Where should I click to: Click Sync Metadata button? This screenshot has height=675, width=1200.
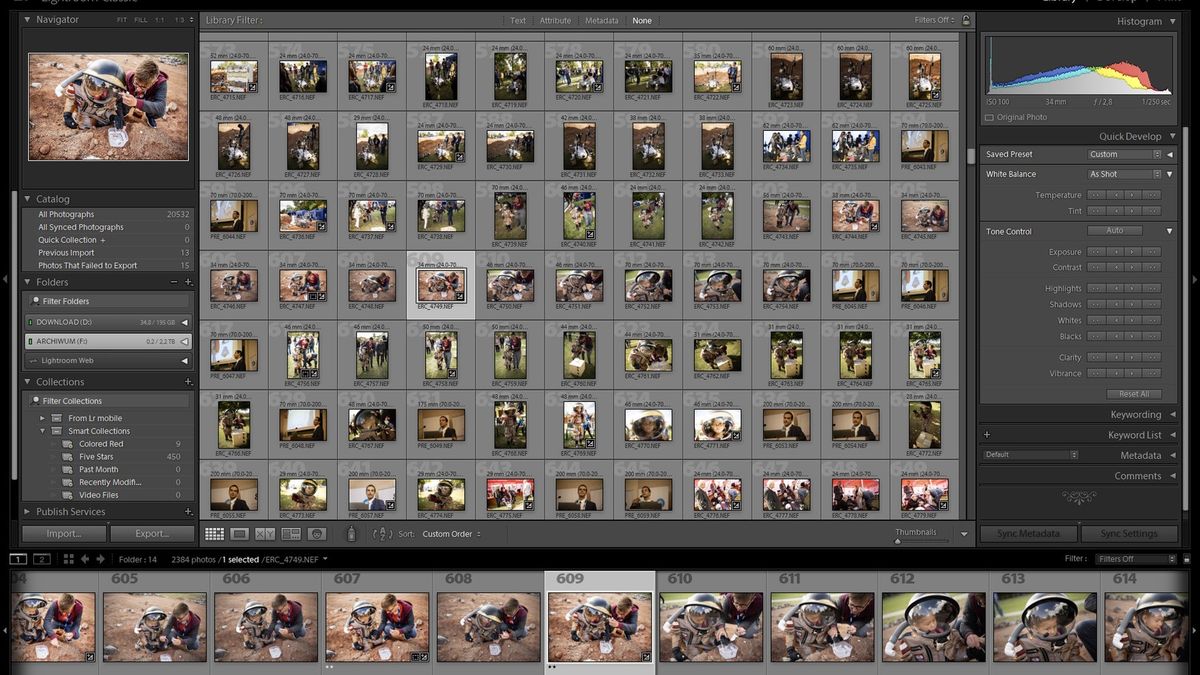(1028, 534)
